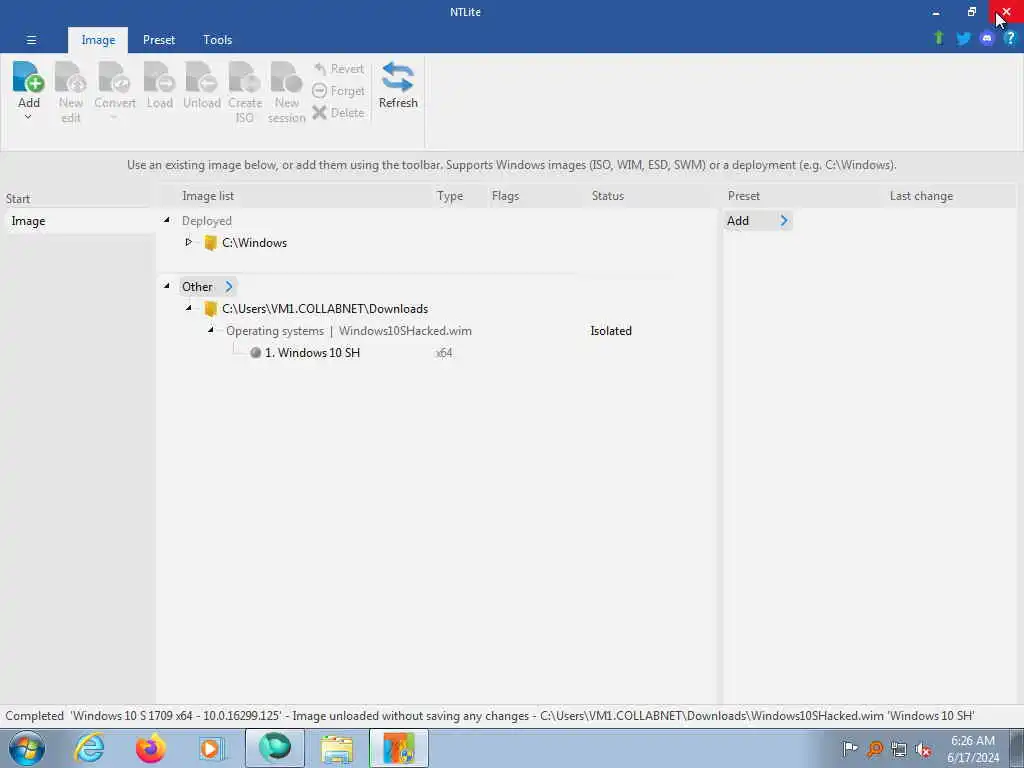Click the grey status dot of Windows 10 SH
Viewport: 1024px width, 768px height.
255,353
